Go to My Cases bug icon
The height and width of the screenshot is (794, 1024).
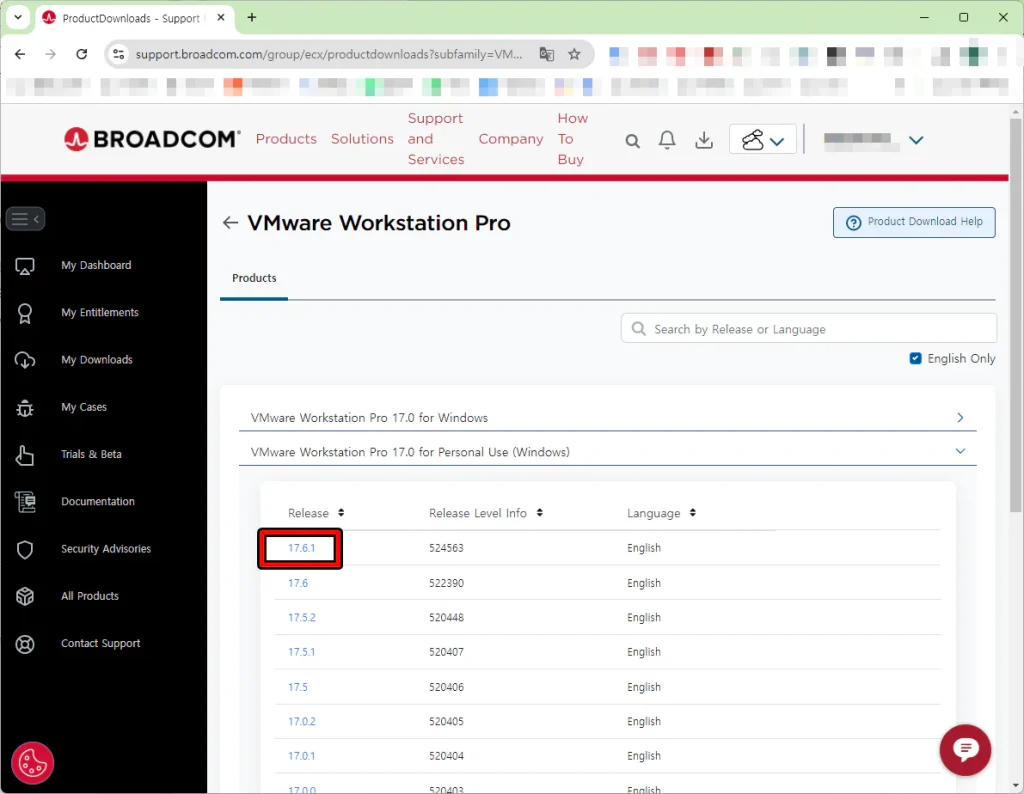pos(26,408)
